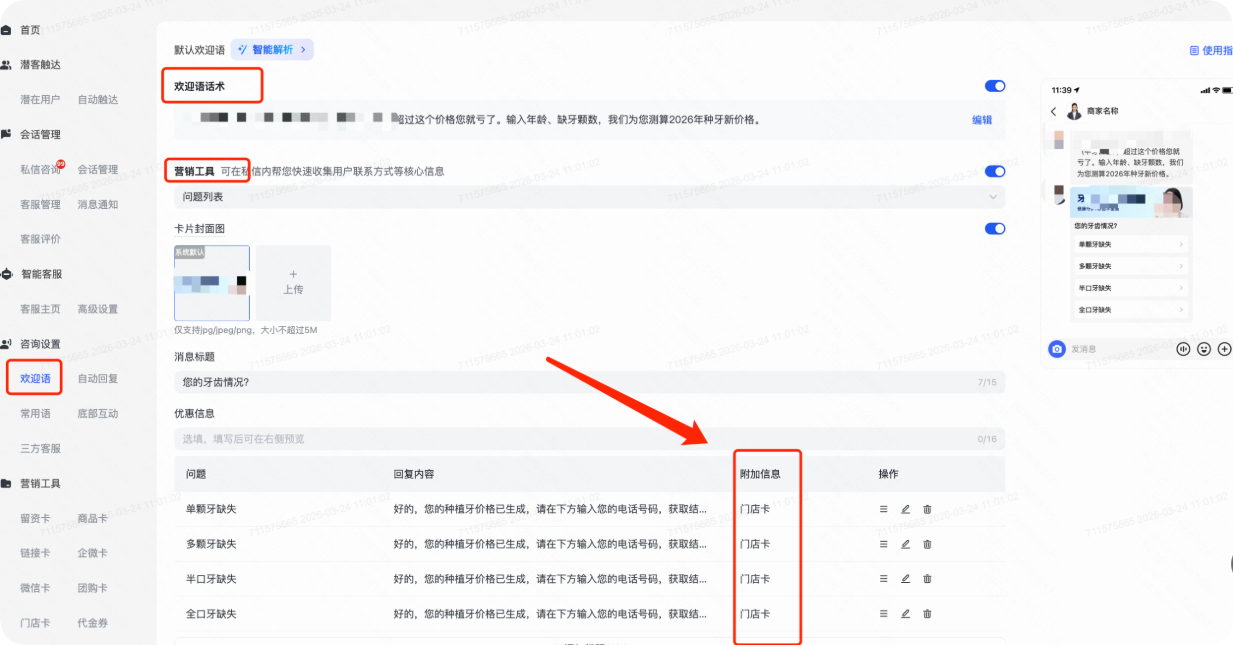
Task: Open 自动触达 in the sidebar
Action: click(x=98, y=99)
